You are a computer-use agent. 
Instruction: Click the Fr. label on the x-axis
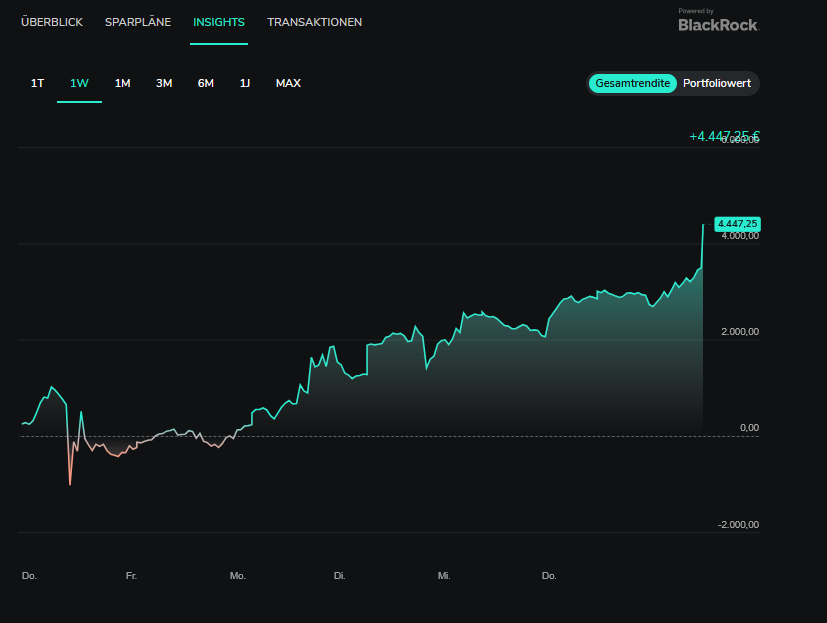point(131,576)
